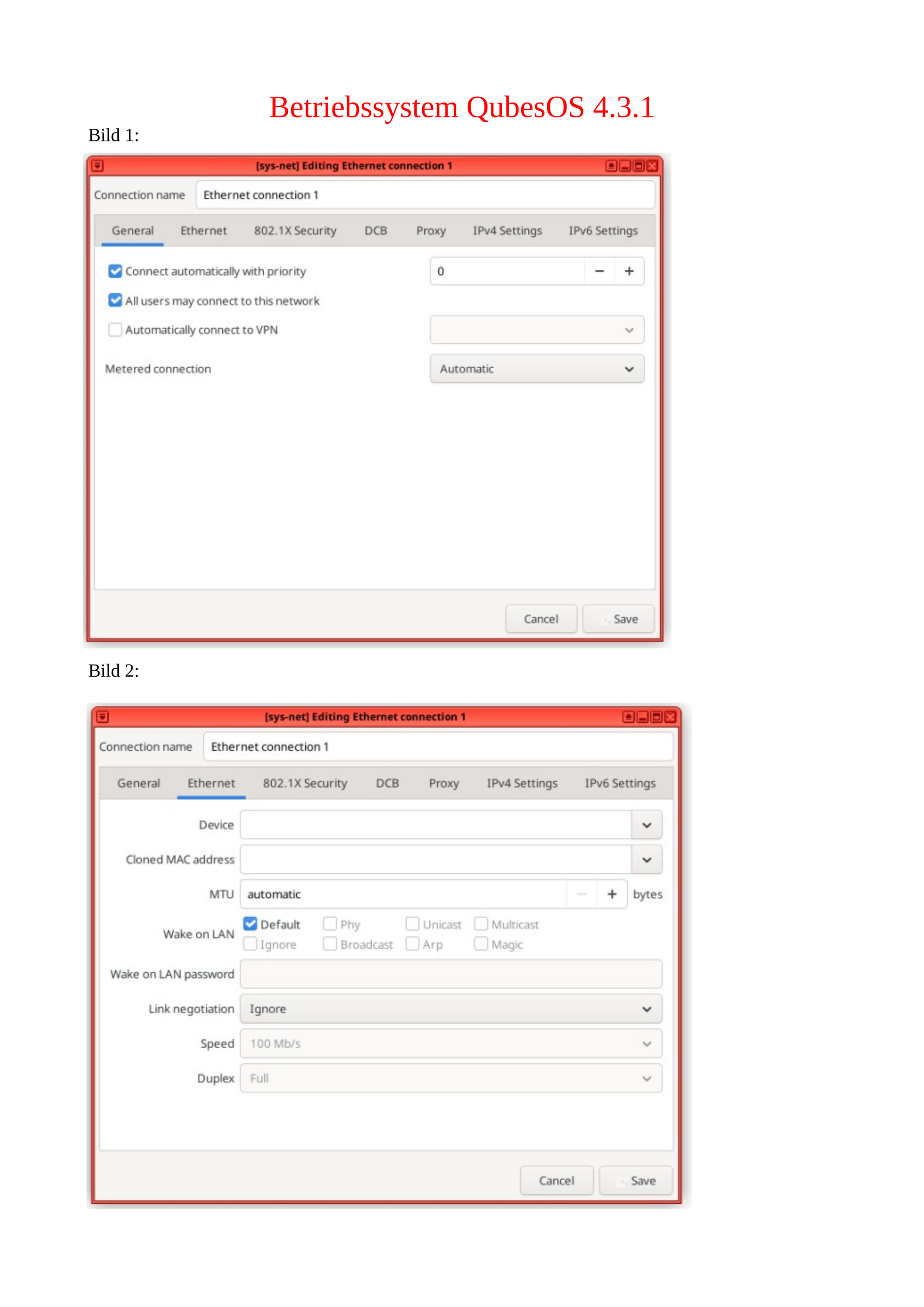Click Save button in Bild 1 dialog
924x1307 pixels.
[619, 619]
